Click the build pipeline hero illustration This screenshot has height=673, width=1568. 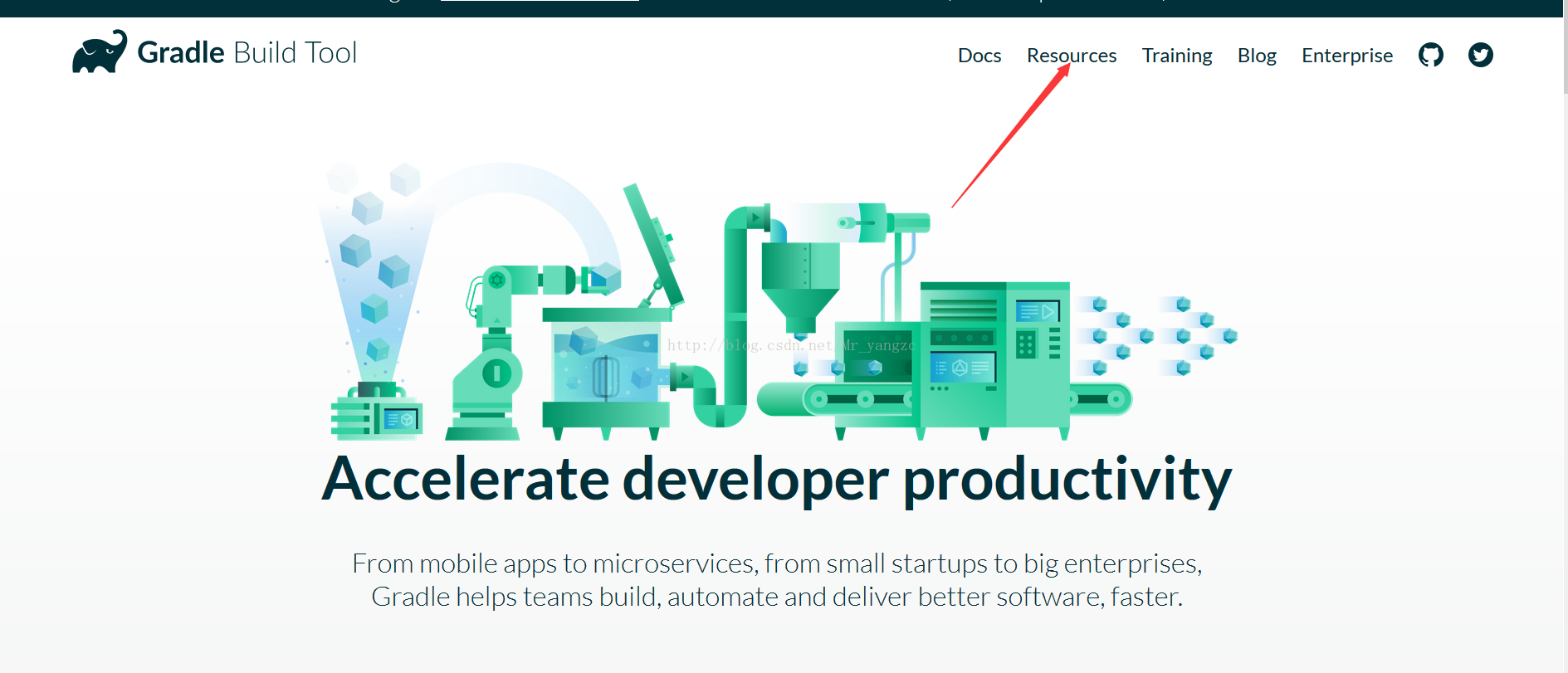click(x=778, y=303)
